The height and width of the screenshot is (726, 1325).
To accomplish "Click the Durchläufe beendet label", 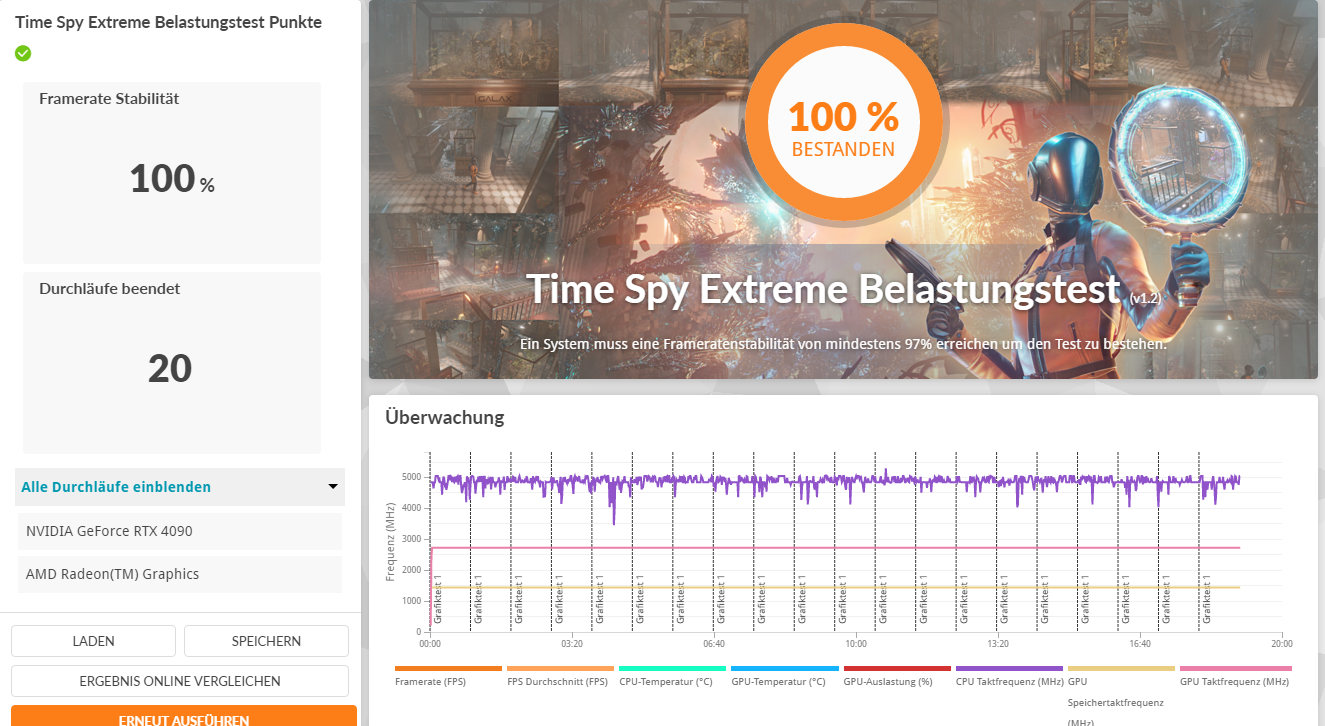I will click(109, 289).
